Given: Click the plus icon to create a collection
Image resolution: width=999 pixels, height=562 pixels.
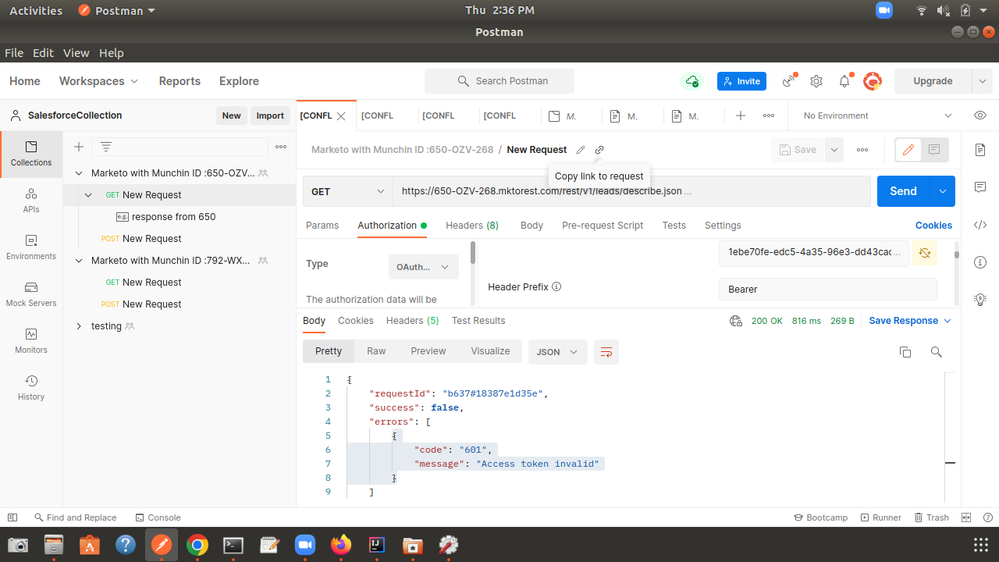Looking at the screenshot, I should click(78, 147).
